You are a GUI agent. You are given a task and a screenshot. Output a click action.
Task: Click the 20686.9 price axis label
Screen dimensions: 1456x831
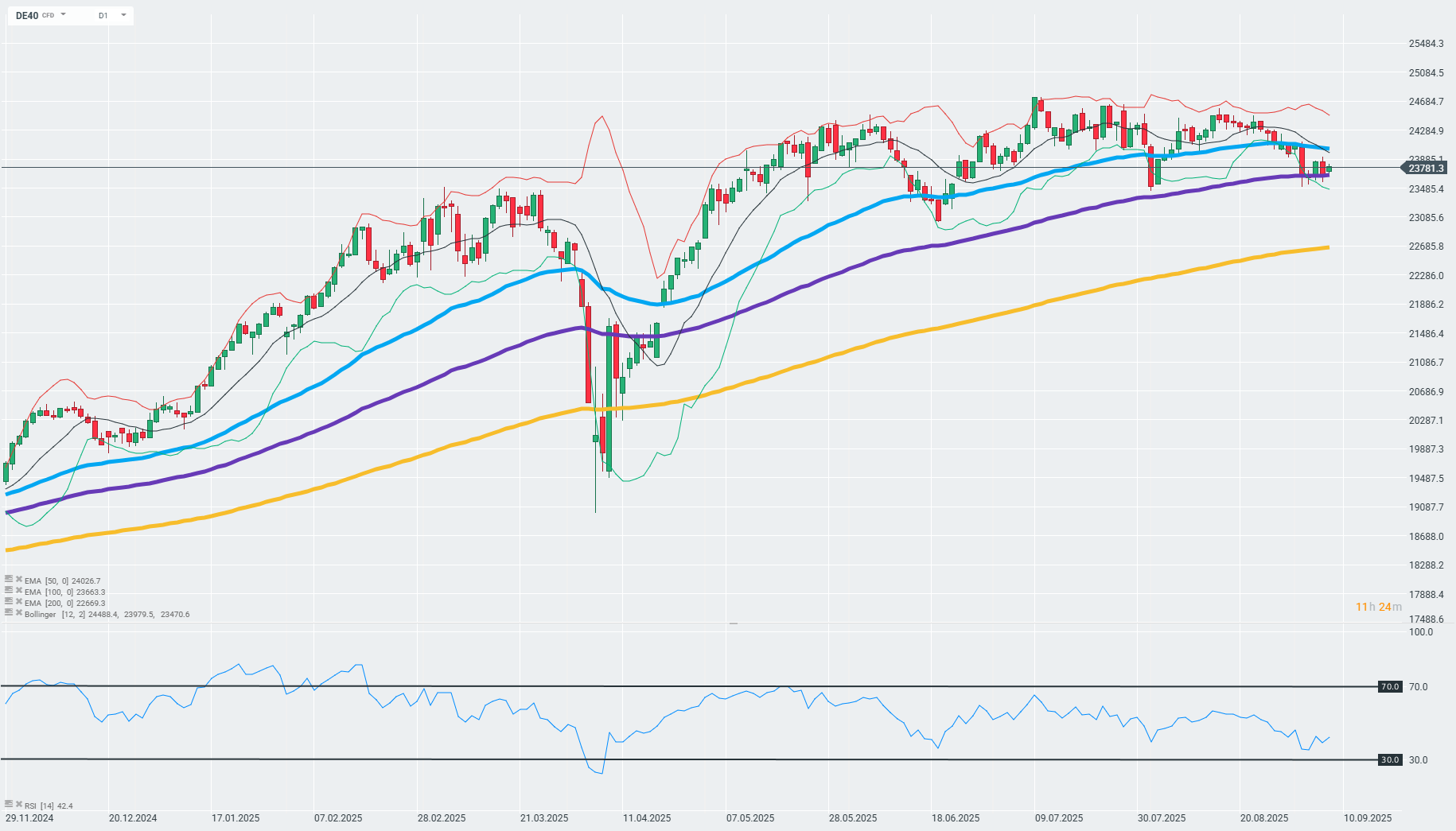click(1426, 392)
